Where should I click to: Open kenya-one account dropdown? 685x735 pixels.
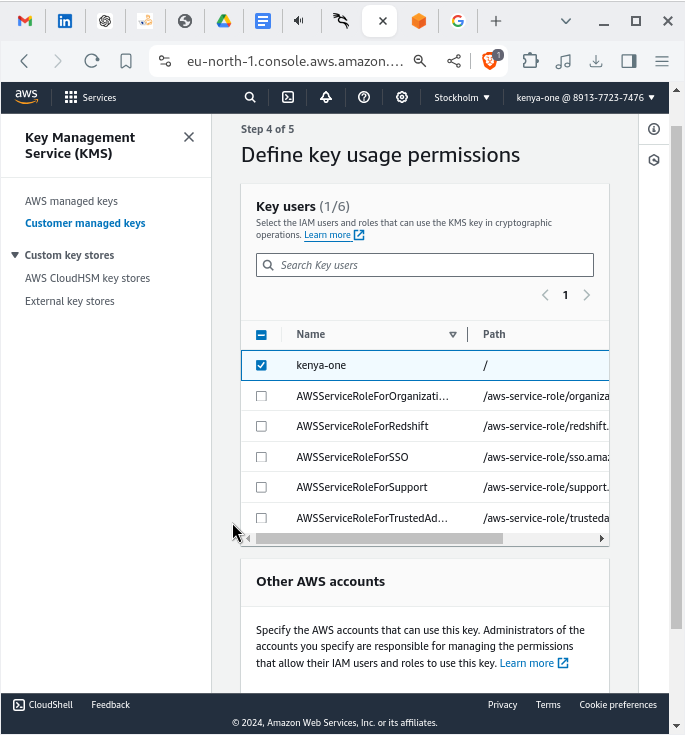(x=586, y=98)
